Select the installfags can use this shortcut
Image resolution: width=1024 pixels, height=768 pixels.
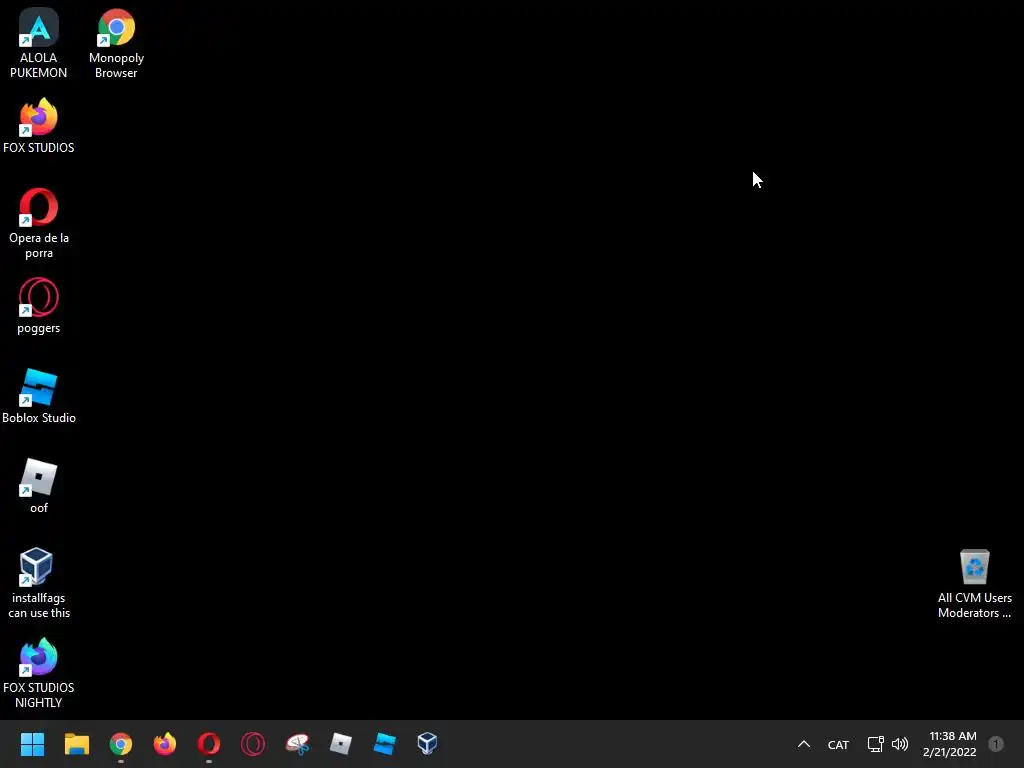coord(39,583)
